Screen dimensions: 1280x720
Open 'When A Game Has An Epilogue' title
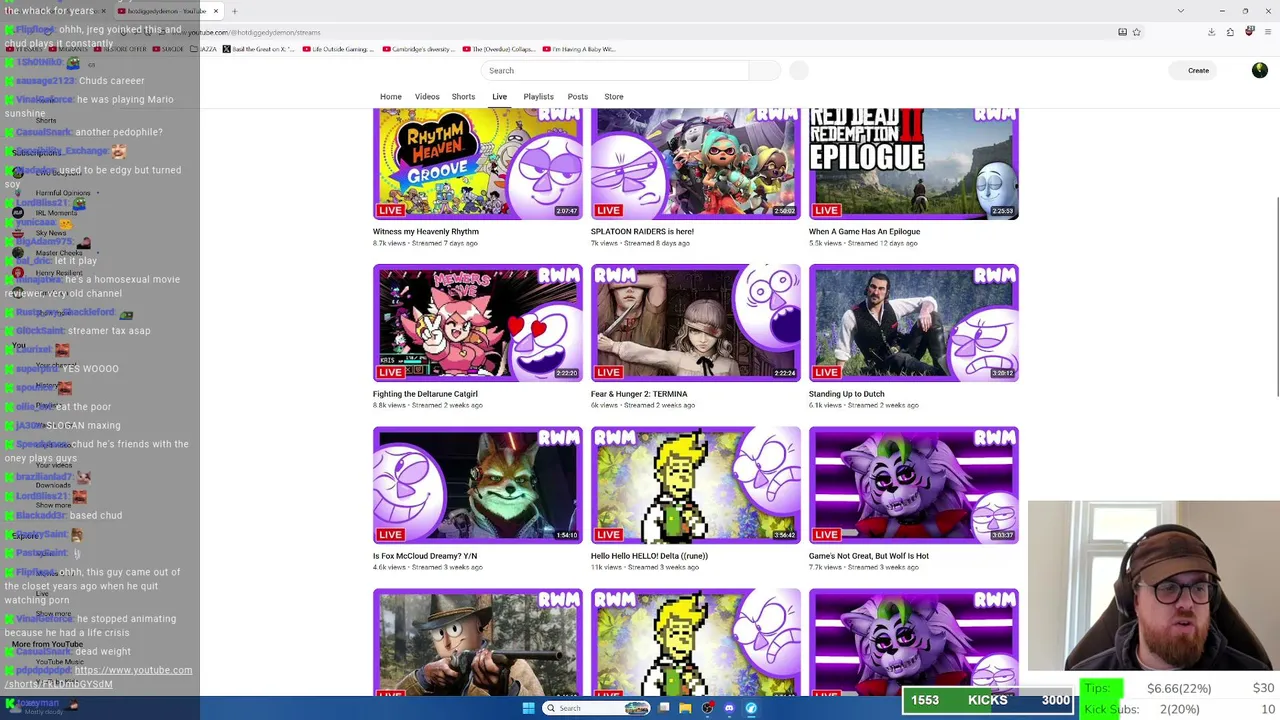[864, 231]
